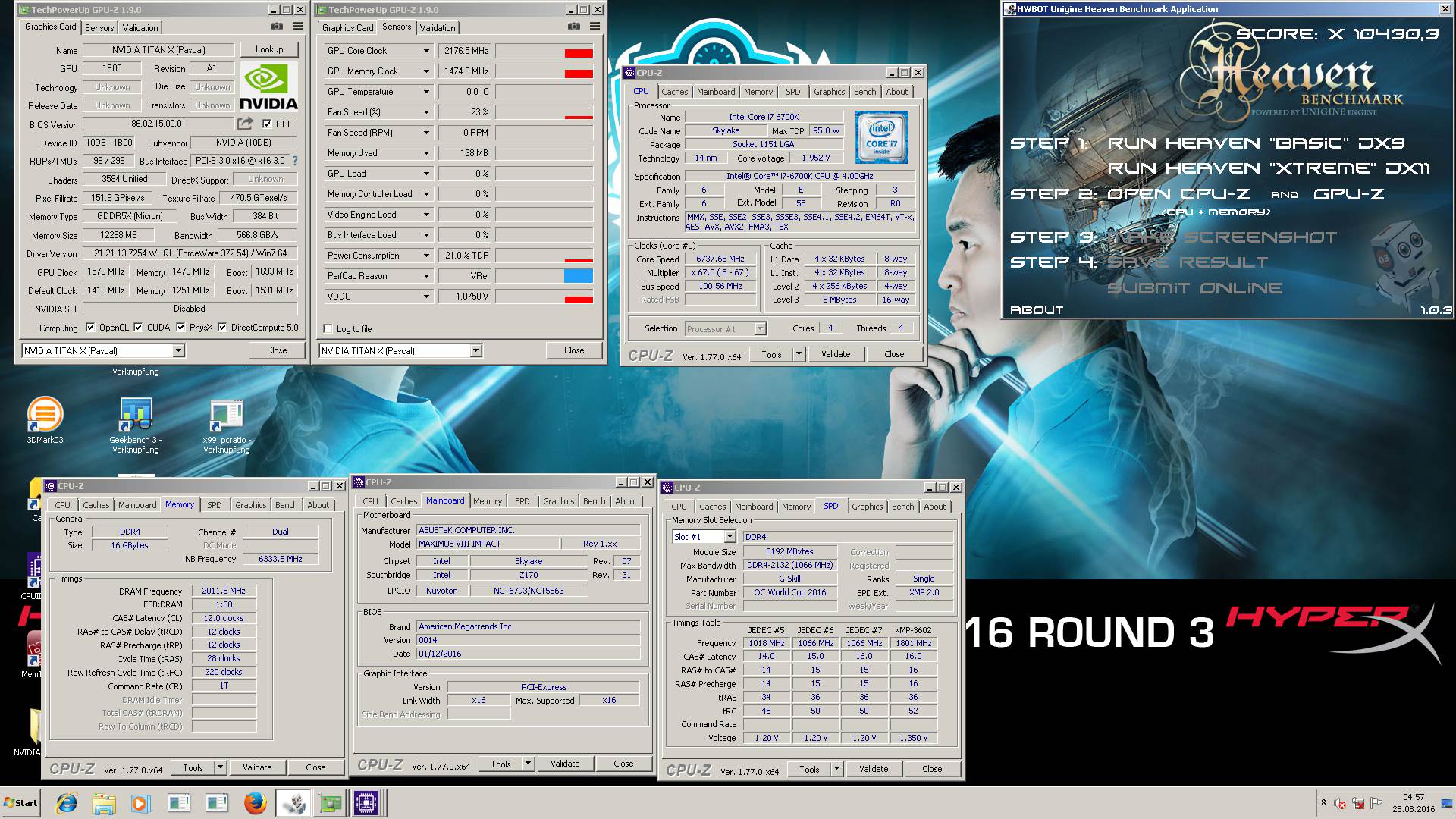Enable the Log to file checkbox
1456x819 pixels.
[x=328, y=329]
